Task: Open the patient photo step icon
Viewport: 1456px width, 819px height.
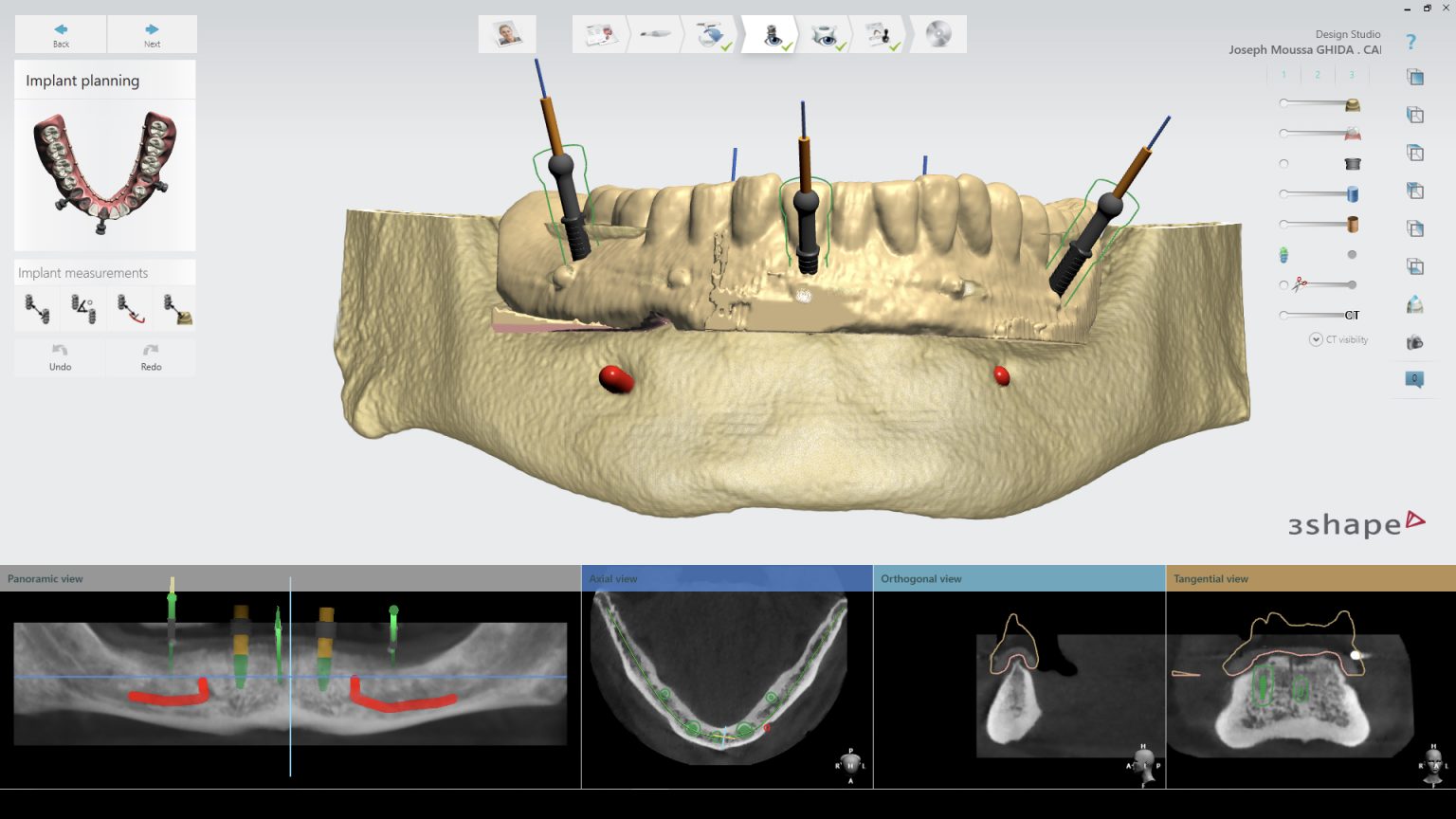Action: tap(508, 33)
